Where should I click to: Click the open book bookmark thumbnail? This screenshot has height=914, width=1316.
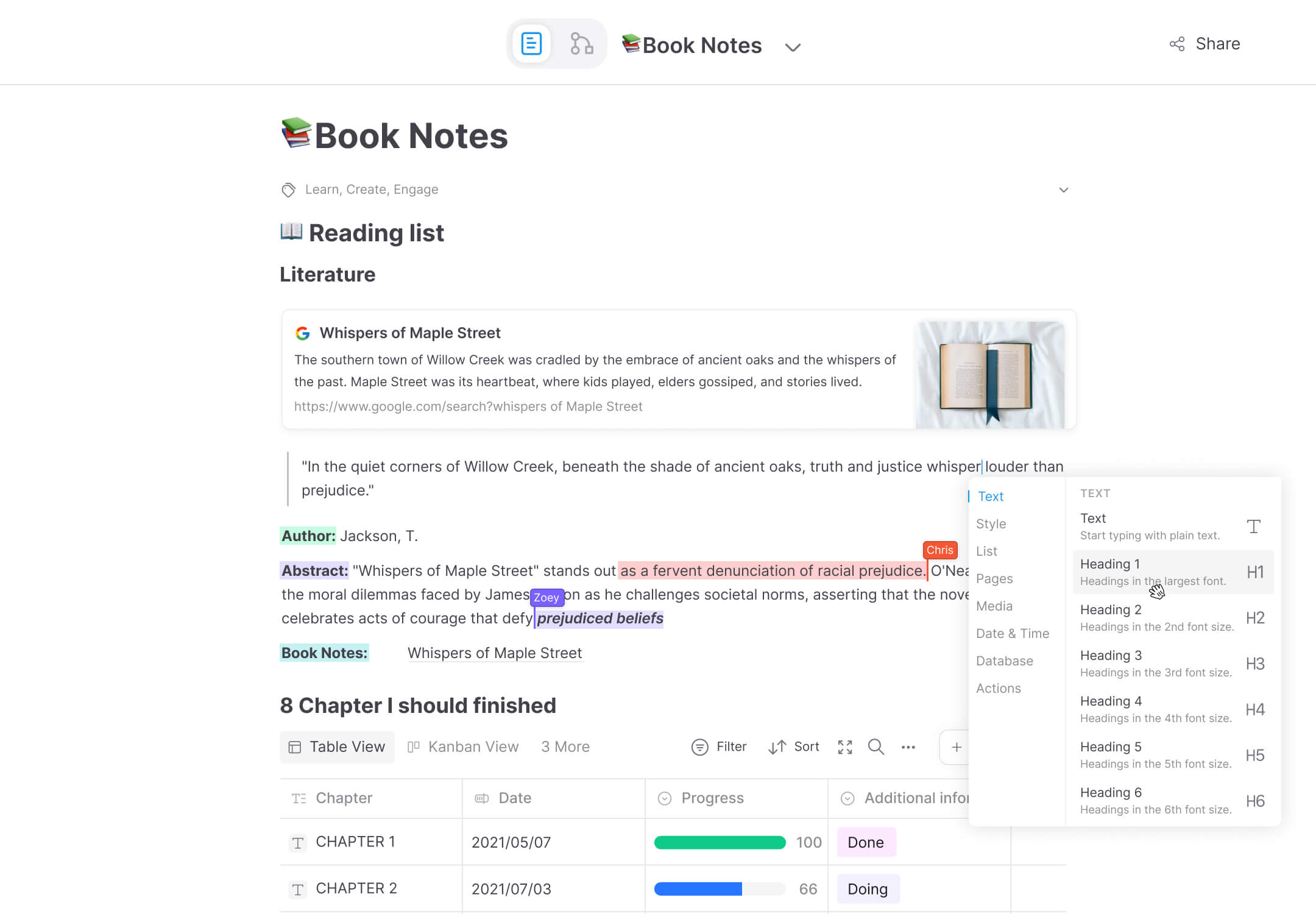[989, 375]
